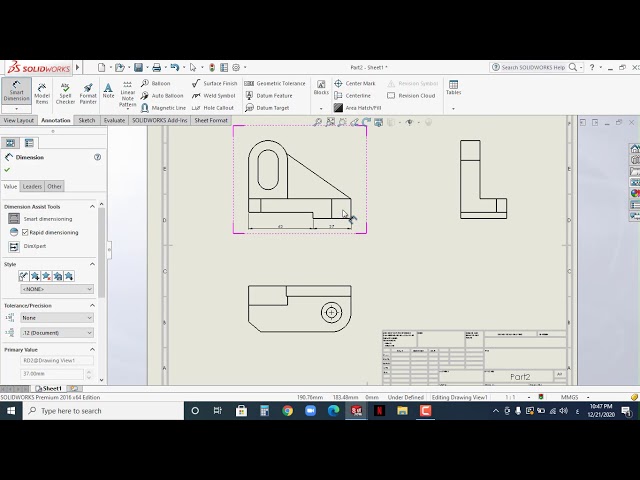Select the Leaders tab in Dimension panel
Viewport: 640px width, 480px height.
(x=32, y=187)
